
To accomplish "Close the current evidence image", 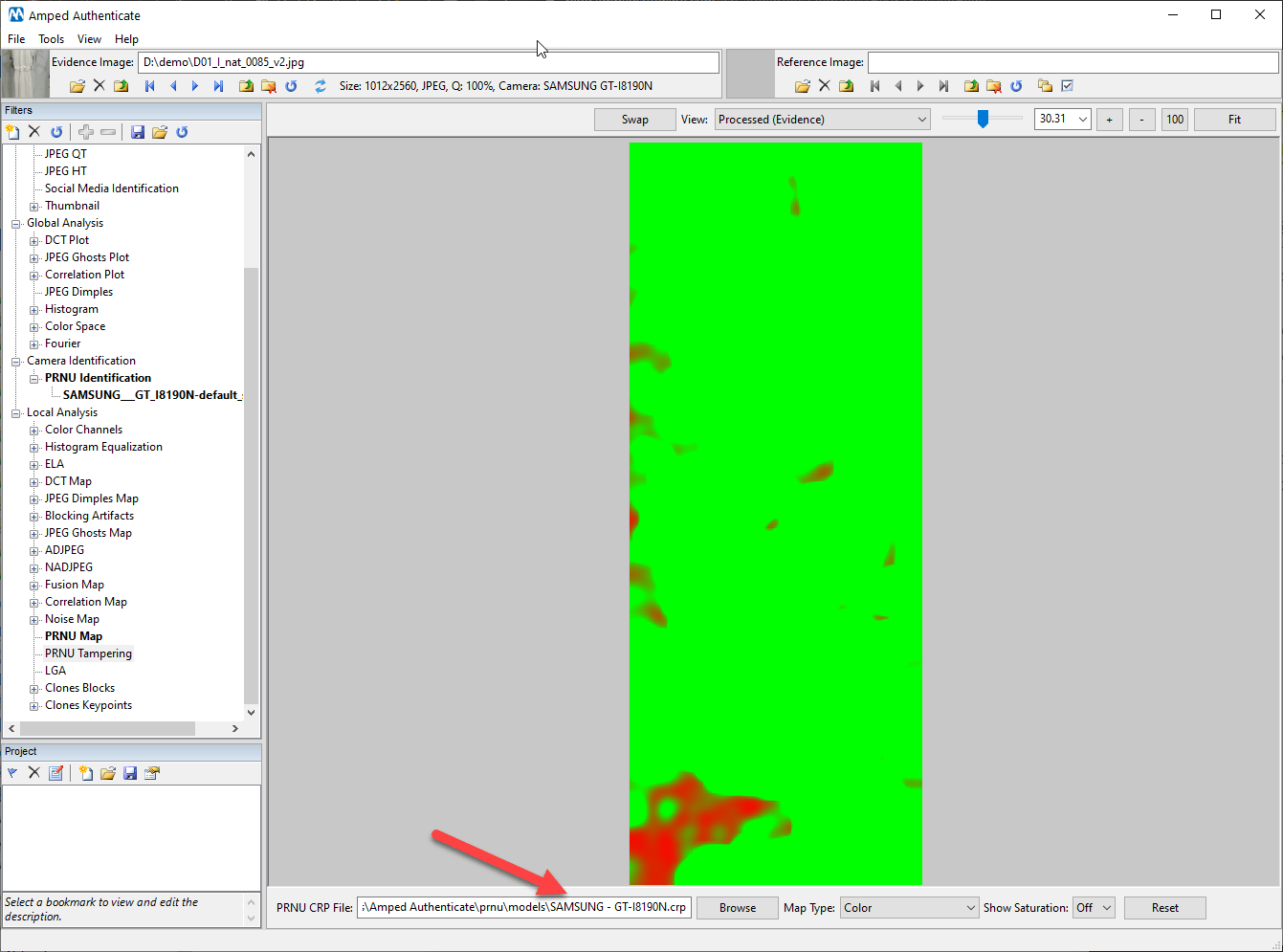I will click(100, 85).
